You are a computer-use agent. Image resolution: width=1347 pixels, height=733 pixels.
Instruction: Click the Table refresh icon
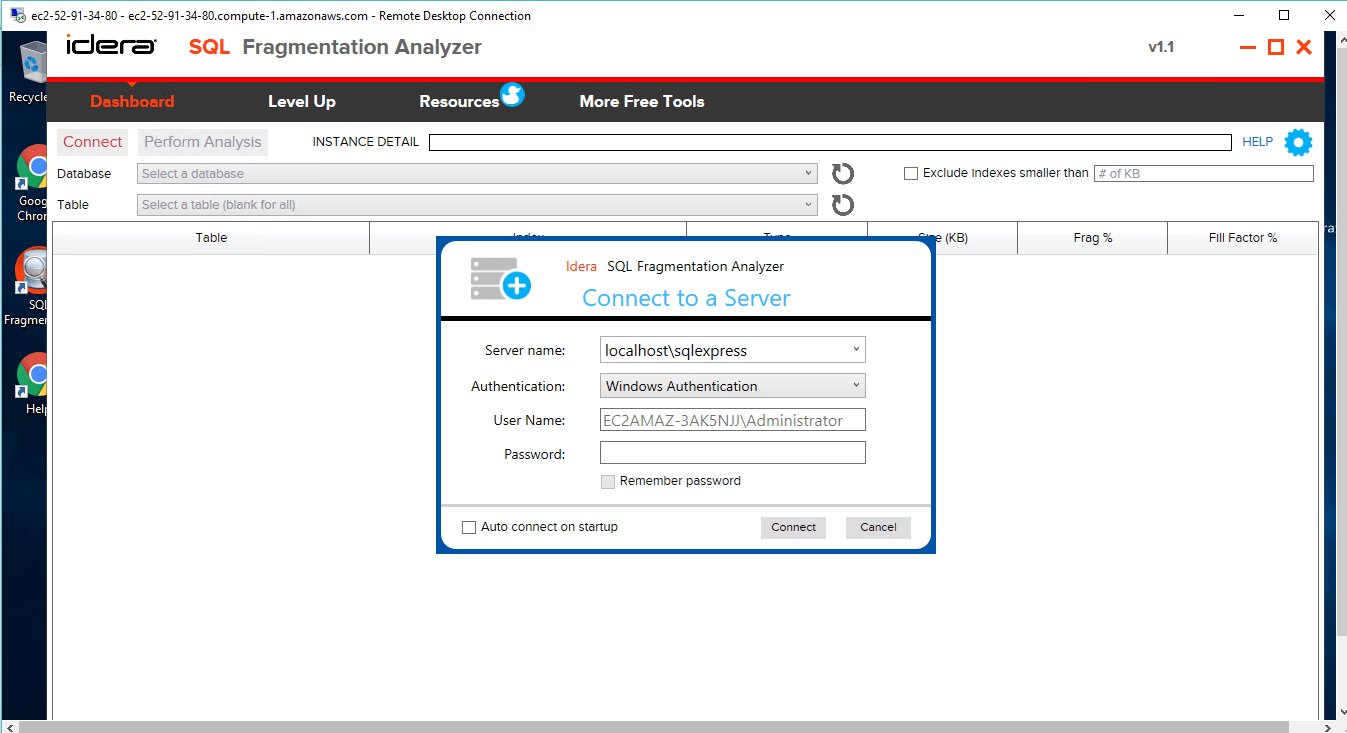pos(843,205)
